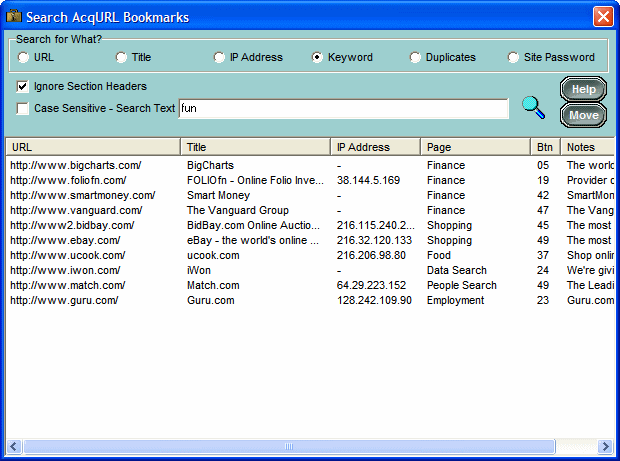Click the IP address 216.206.98.80
Screen dimensions: 620x461
tap(371, 255)
